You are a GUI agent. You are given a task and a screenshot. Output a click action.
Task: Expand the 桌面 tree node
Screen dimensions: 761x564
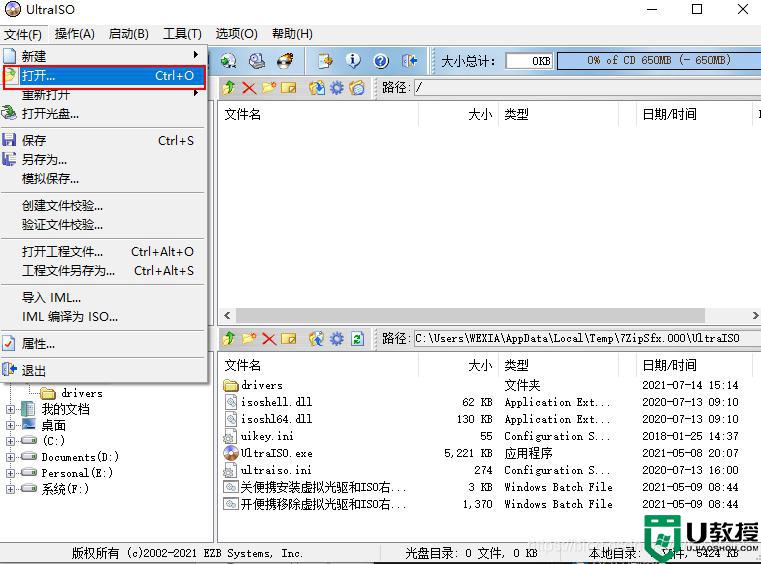[x=10, y=425]
